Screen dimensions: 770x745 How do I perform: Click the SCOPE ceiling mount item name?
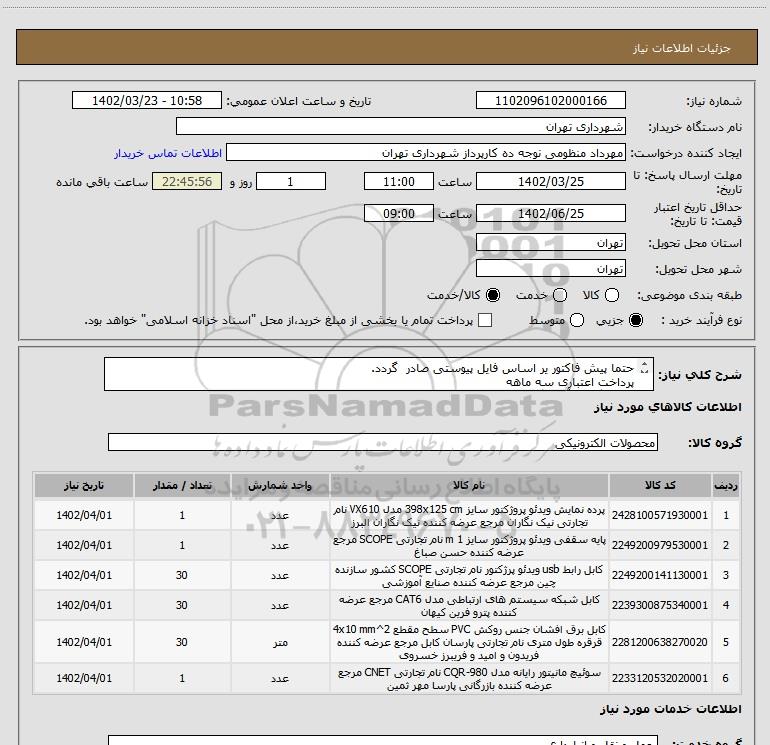point(469,546)
